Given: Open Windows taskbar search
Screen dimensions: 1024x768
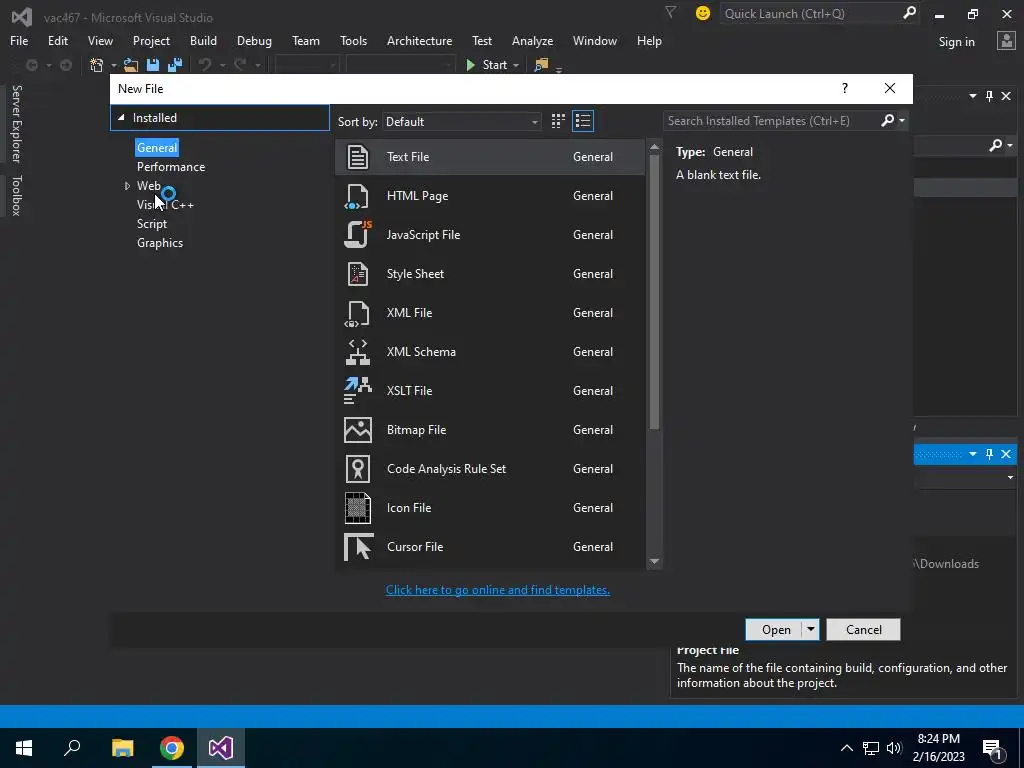Looking at the screenshot, I should (x=72, y=748).
